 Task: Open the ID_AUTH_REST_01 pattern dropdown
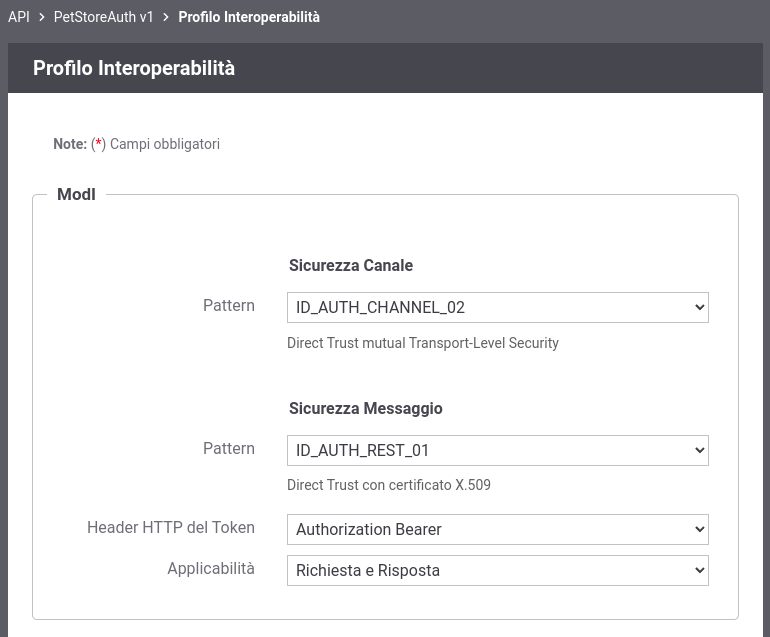pos(497,450)
